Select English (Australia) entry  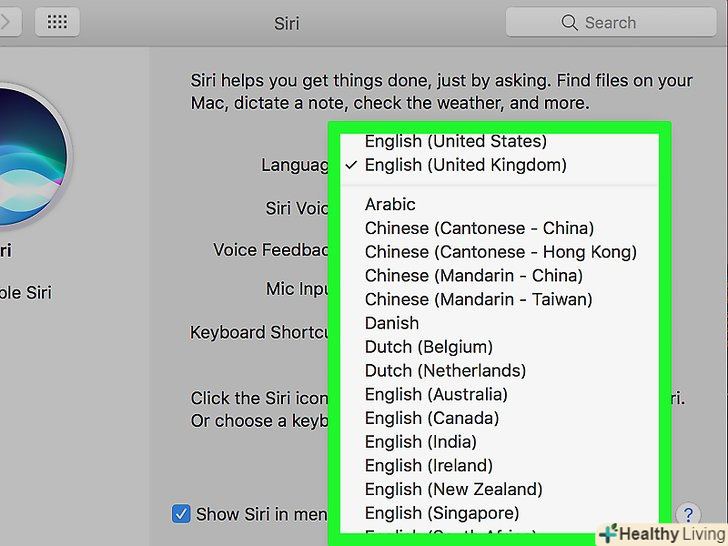click(x=499, y=394)
